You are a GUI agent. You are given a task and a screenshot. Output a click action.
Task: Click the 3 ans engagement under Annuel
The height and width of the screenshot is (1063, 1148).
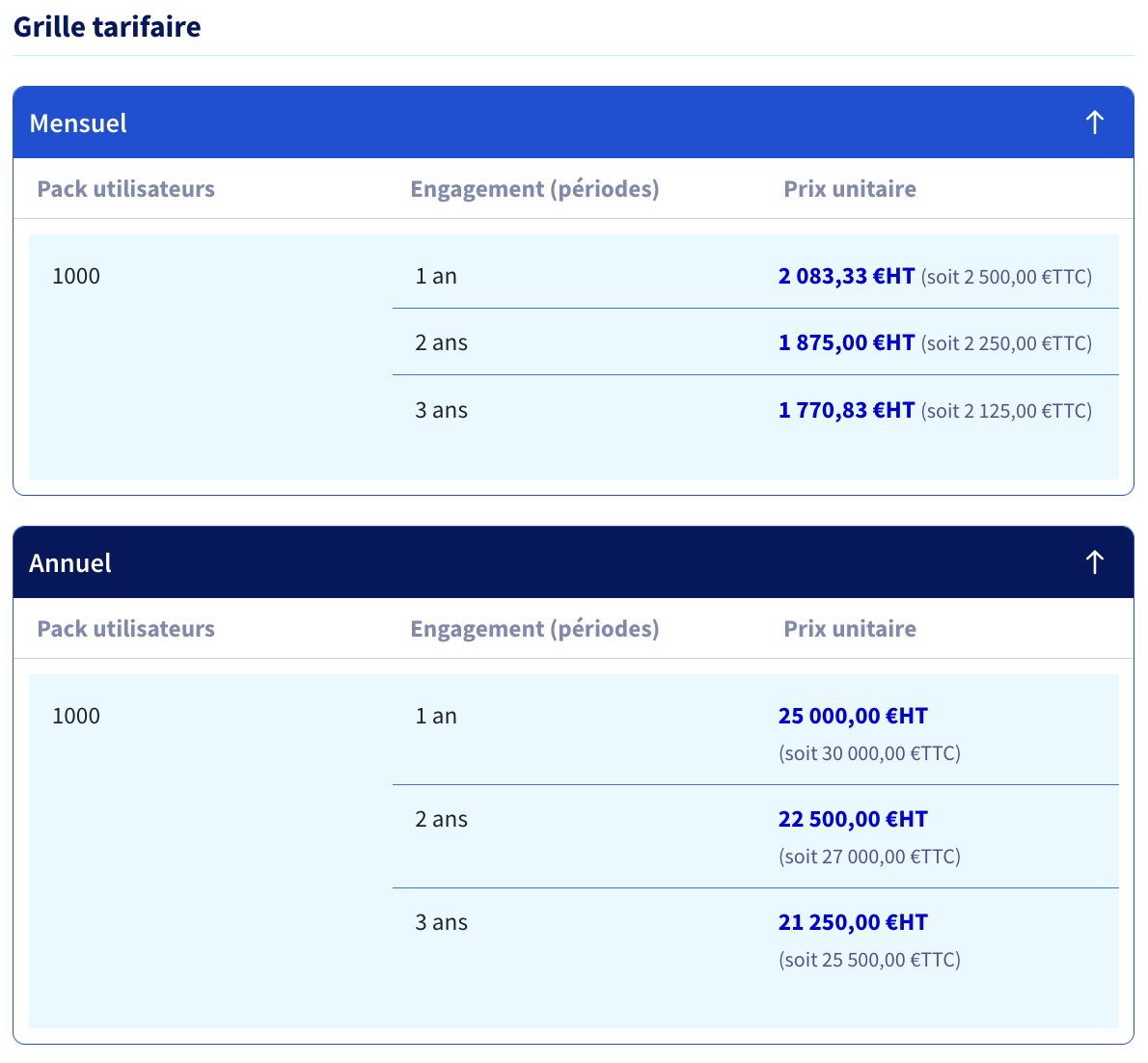[x=442, y=922]
